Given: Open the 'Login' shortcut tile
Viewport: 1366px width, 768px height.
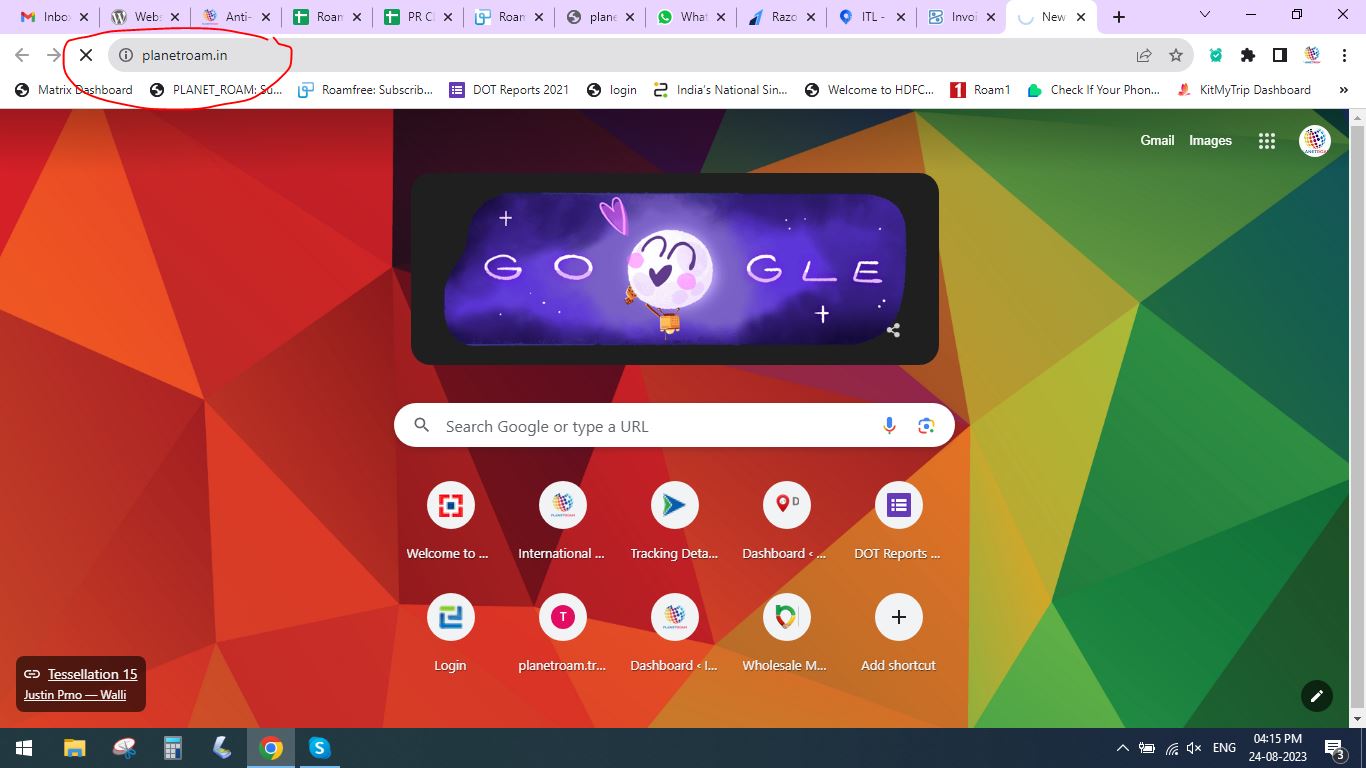Looking at the screenshot, I should coord(450,634).
